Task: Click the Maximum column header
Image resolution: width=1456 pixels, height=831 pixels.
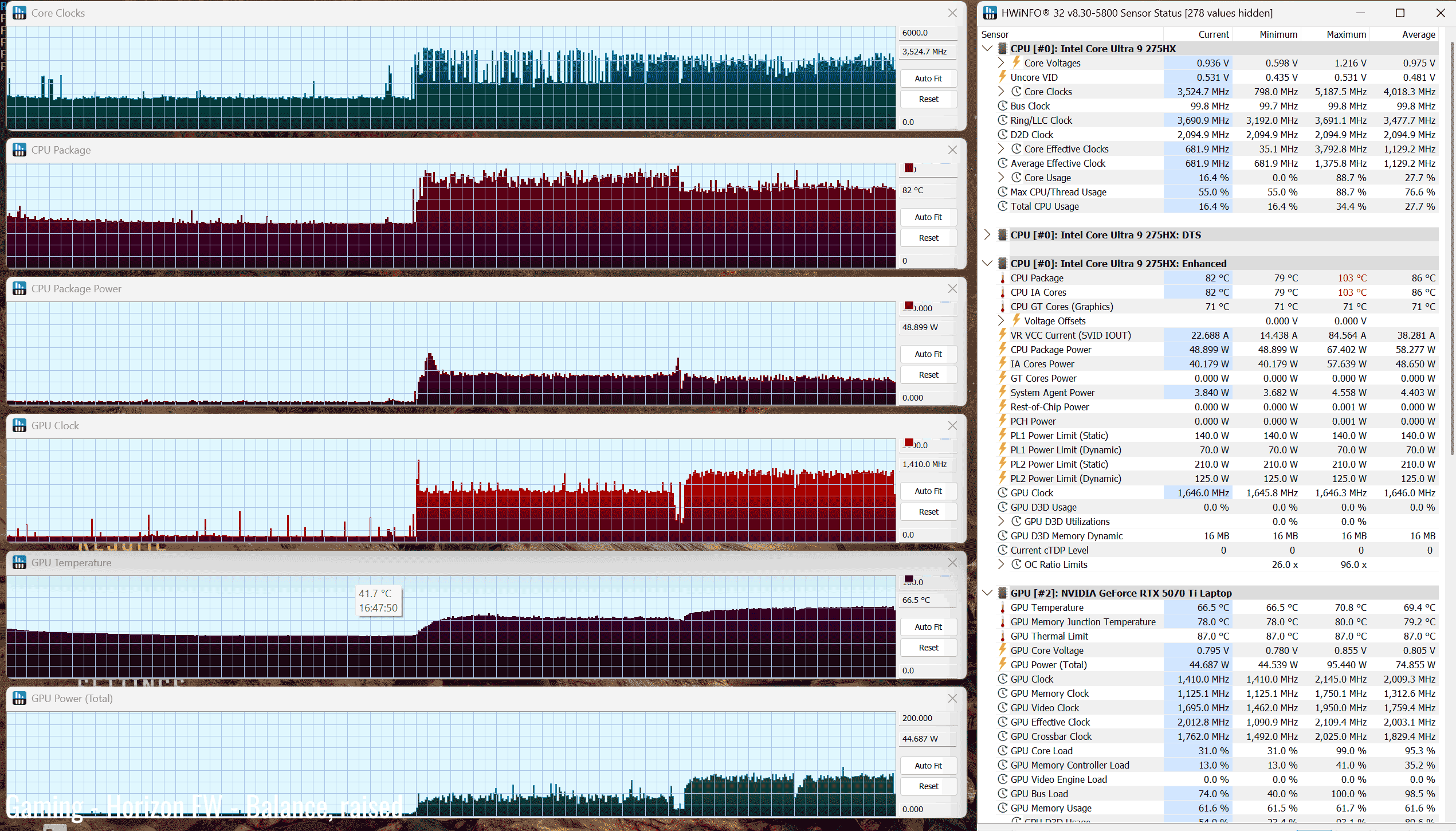Action: click(x=1345, y=34)
